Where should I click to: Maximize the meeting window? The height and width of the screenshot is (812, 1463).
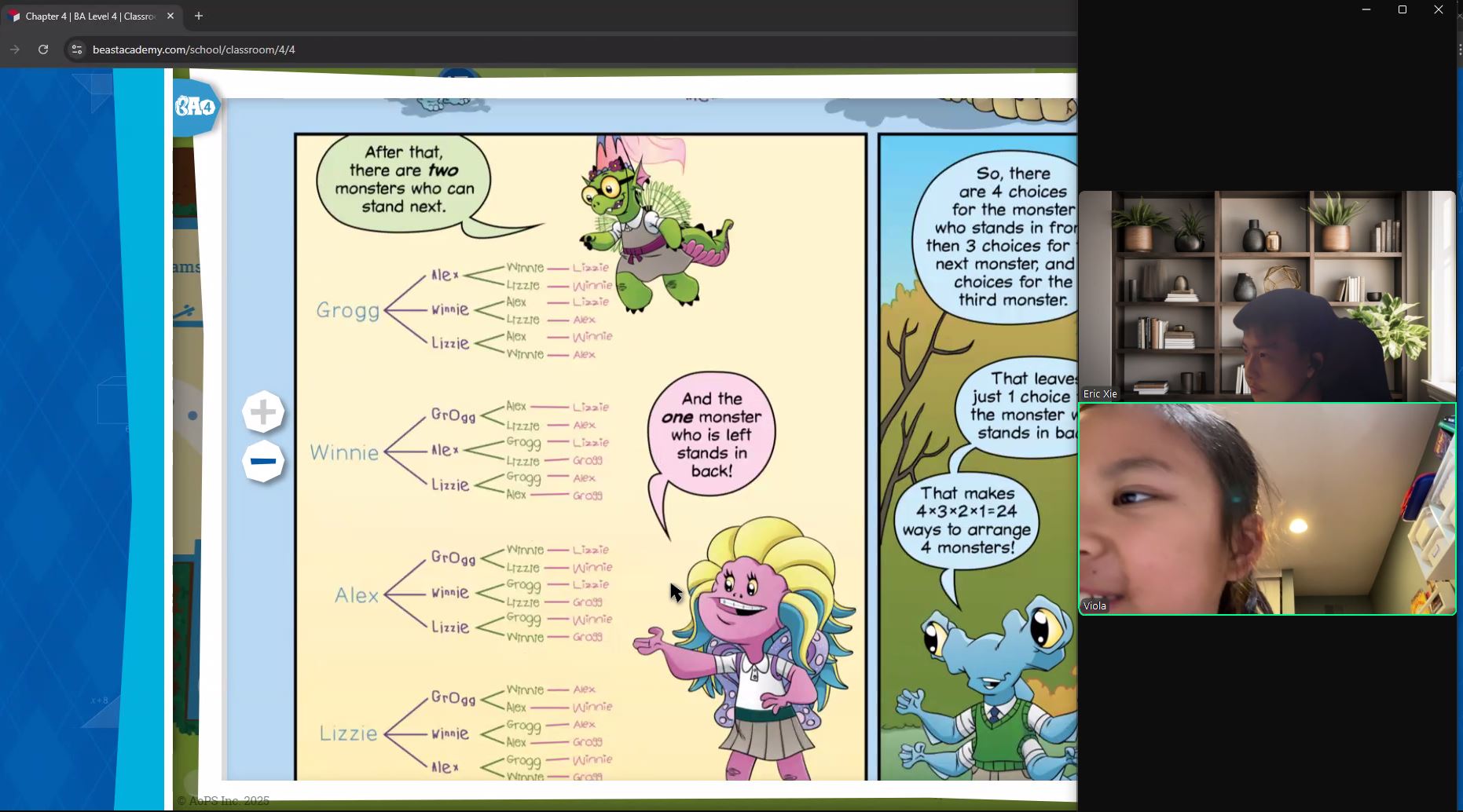click(1402, 9)
